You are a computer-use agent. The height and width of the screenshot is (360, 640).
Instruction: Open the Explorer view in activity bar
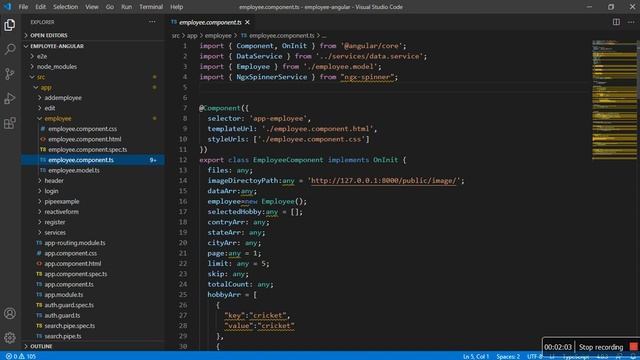tap(10, 25)
